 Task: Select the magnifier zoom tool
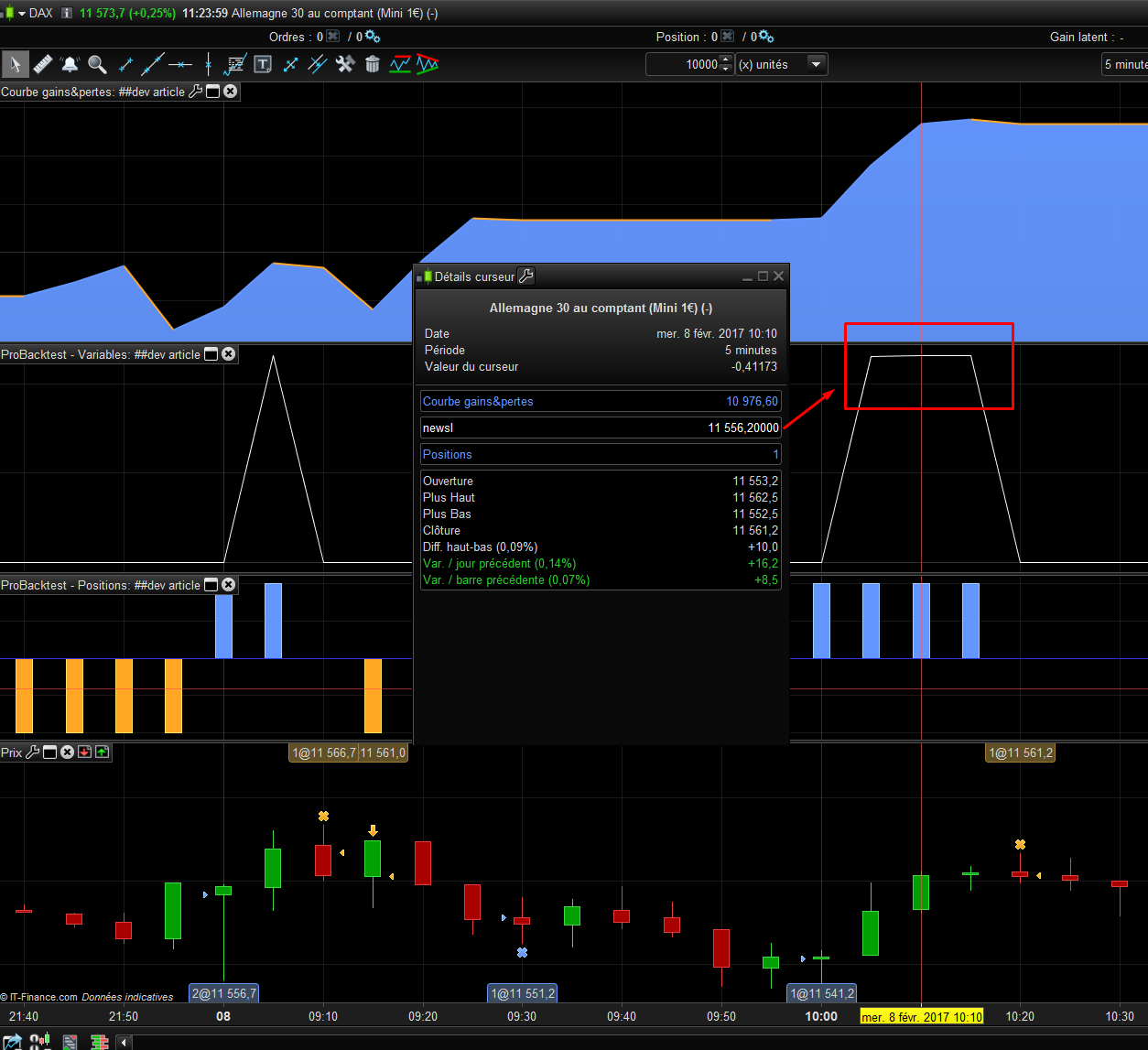97,64
